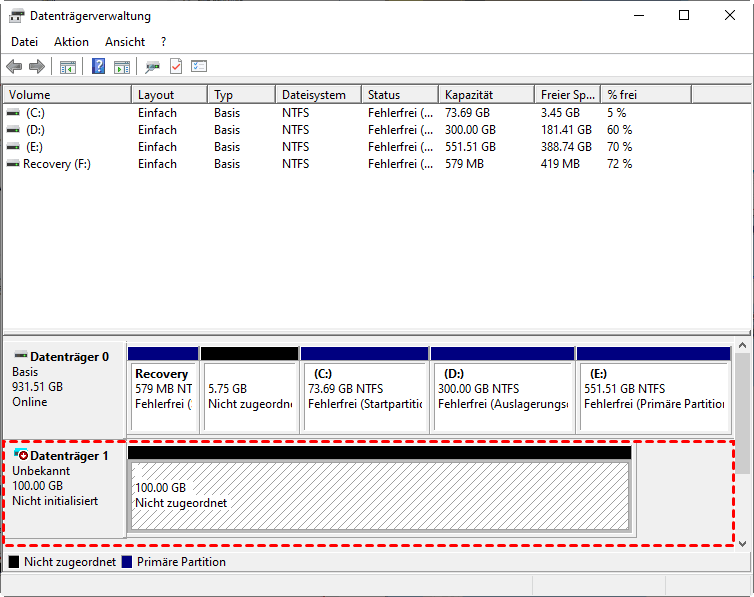
Task: Click scroll up arrow of disk pane
Action: tap(742, 346)
